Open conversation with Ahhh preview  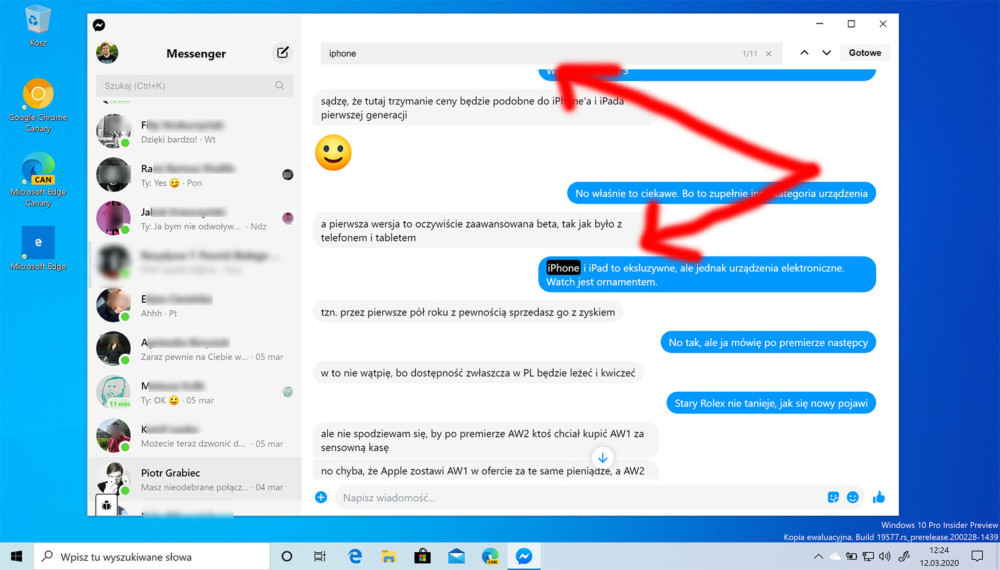pyautogui.click(x=195, y=305)
